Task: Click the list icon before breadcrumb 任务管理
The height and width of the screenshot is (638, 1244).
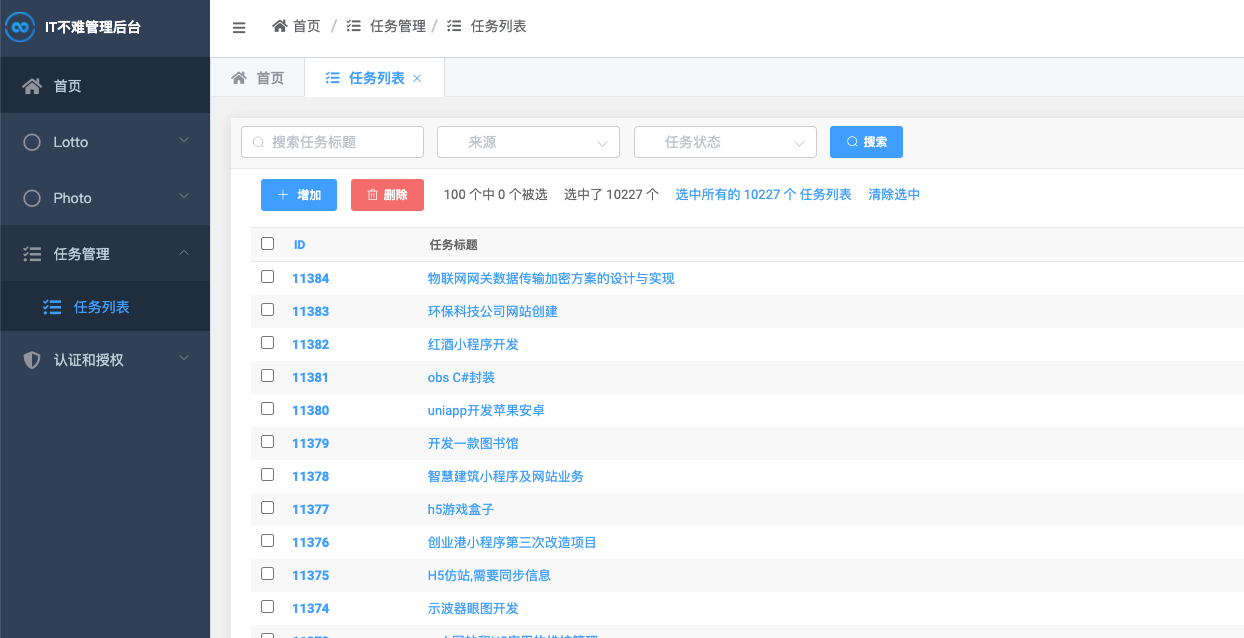Action: (x=354, y=26)
